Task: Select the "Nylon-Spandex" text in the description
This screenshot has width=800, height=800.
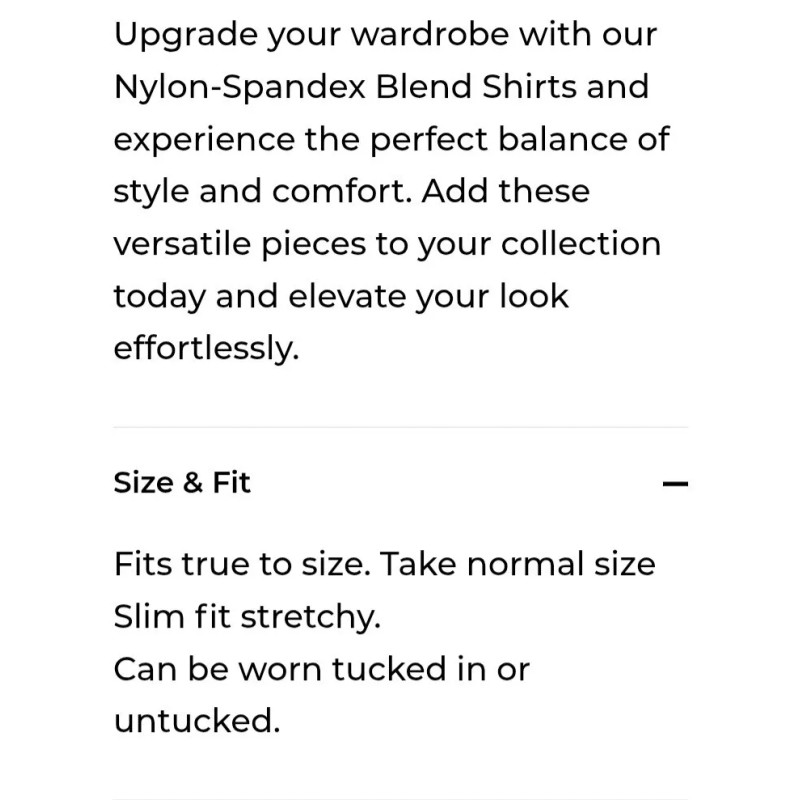Action: pyautogui.click(x=239, y=87)
